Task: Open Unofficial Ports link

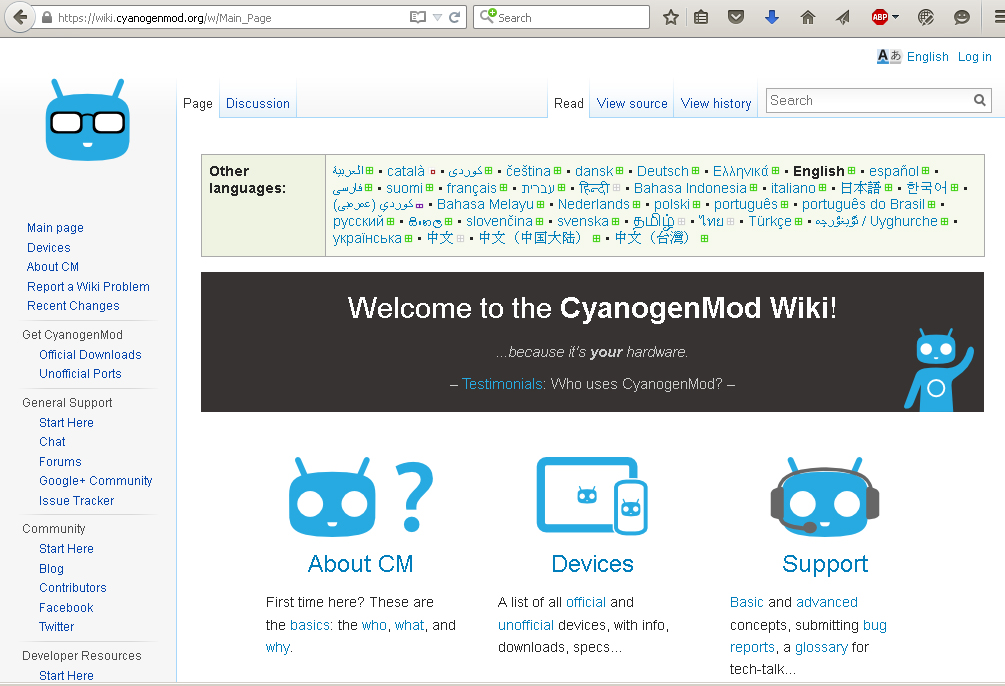Action: pos(80,374)
